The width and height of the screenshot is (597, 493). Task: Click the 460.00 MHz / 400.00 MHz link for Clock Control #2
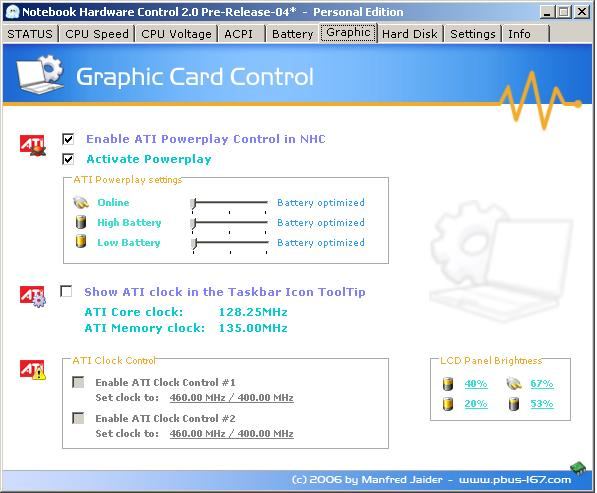coord(231,434)
